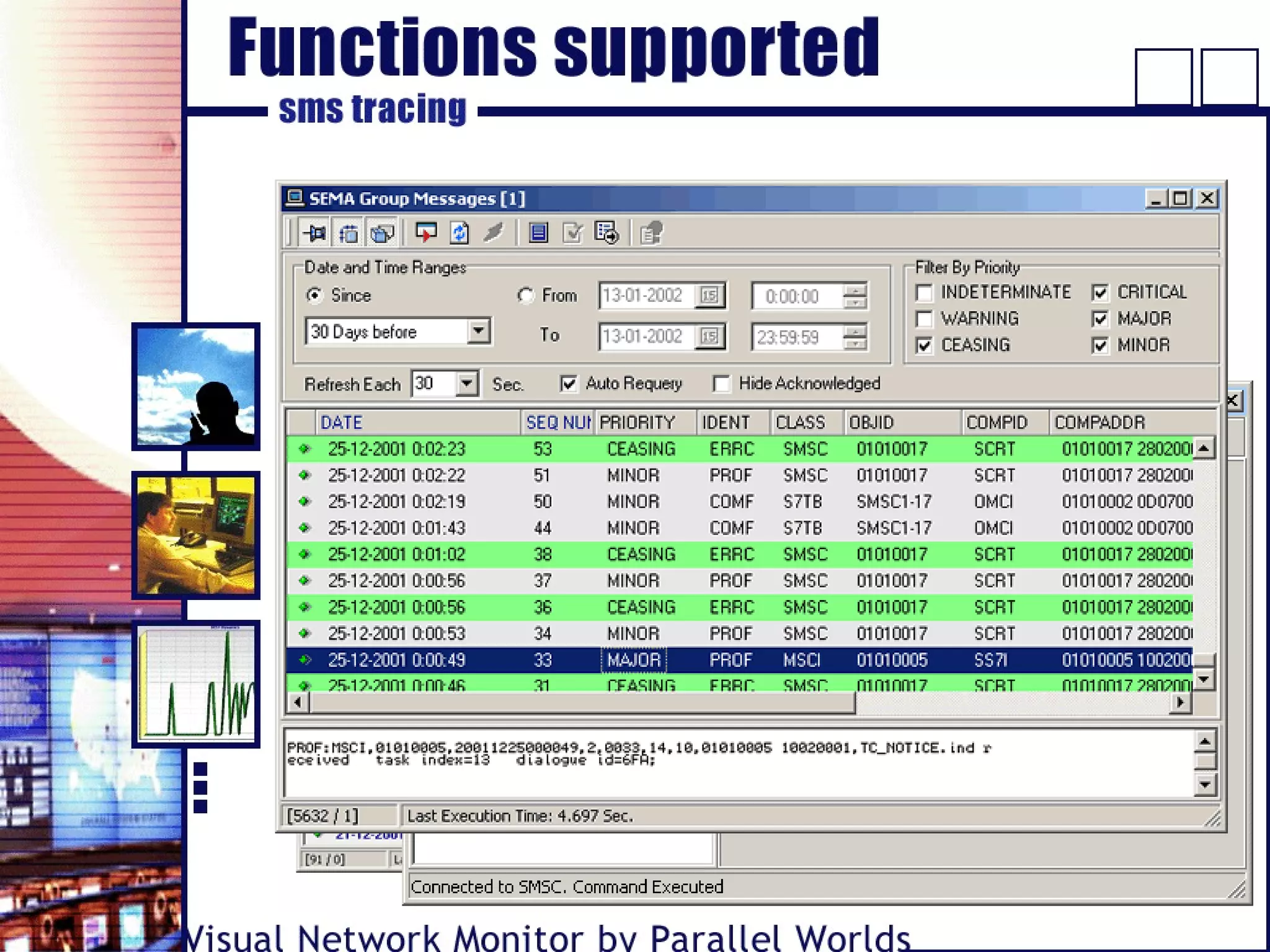Open the 30 Days before dropdown
Viewport: 1270px width, 952px height.
coord(478,332)
